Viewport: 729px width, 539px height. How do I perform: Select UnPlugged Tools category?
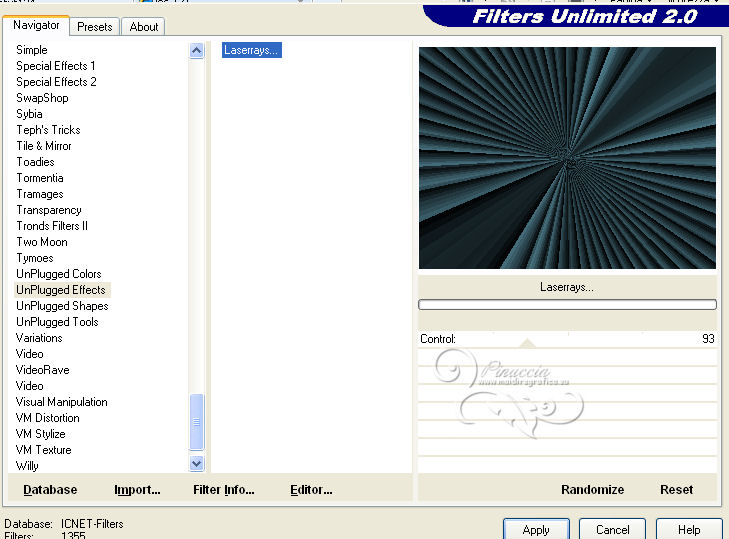point(57,322)
